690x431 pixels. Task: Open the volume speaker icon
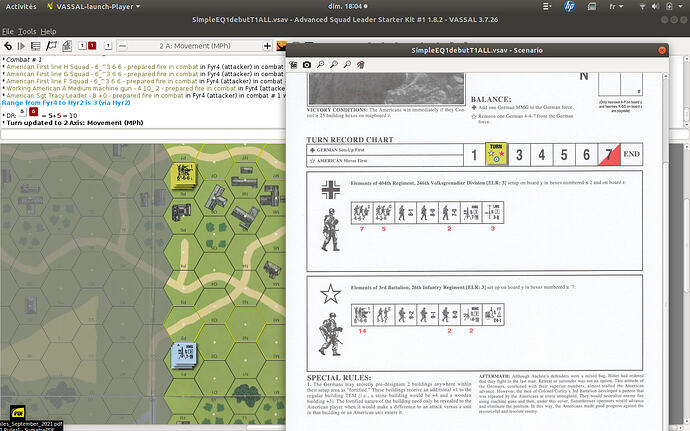pyautogui.click(x=656, y=6)
